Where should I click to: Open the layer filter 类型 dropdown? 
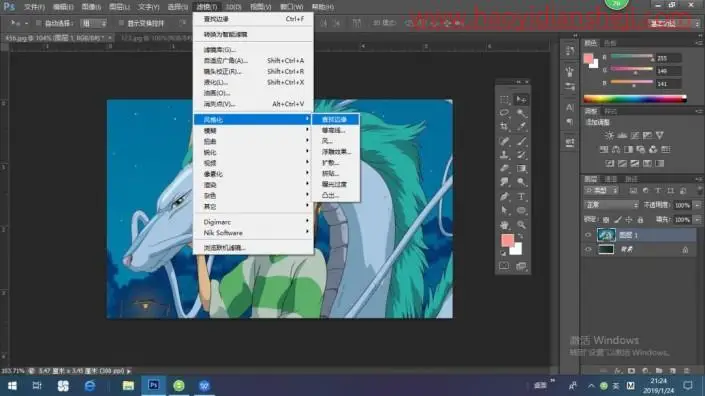[601, 191]
